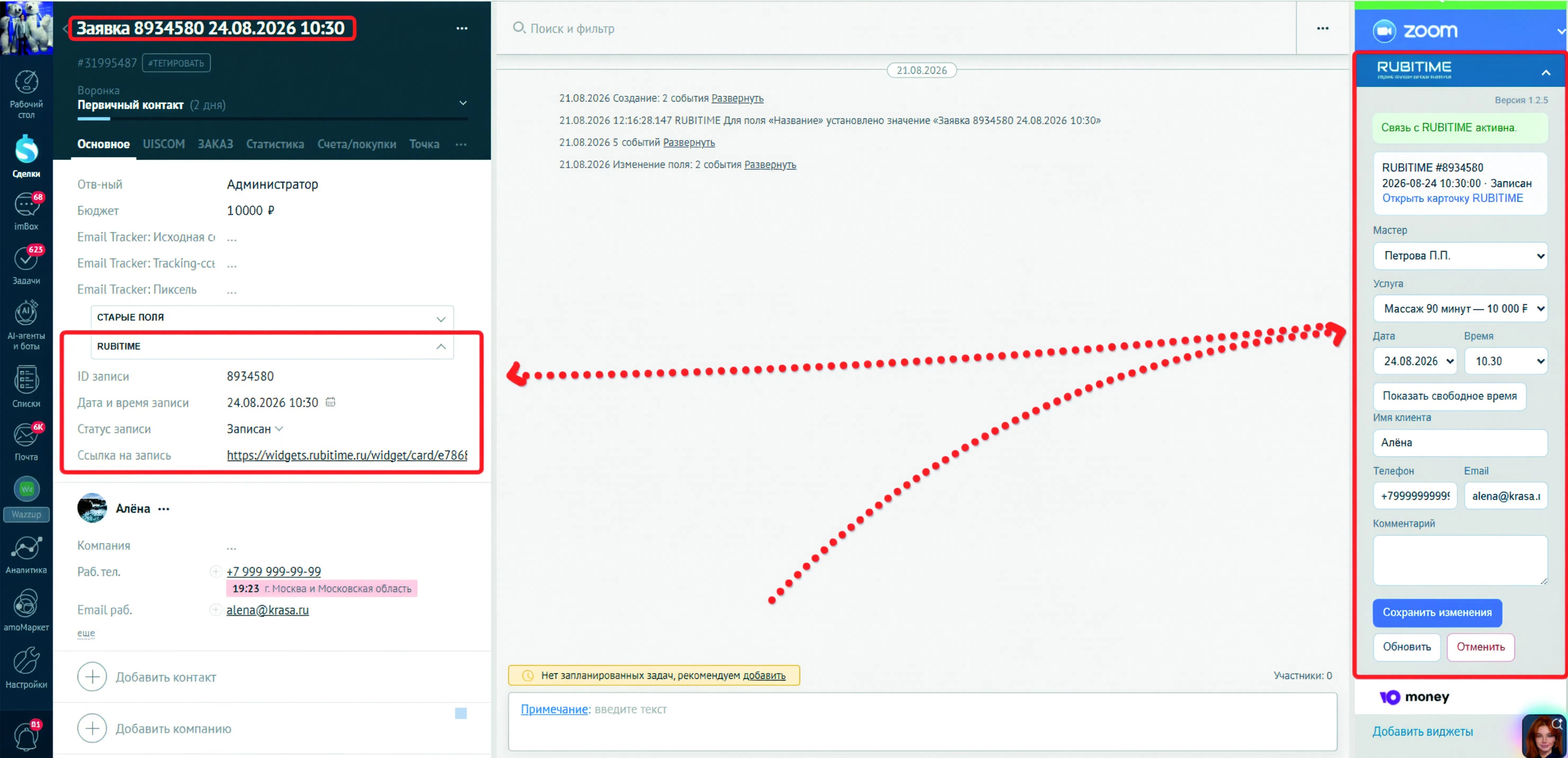Image resolution: width=1568 pixels, height=758 pixels.
Task: Click the phone number +7 999 999-99-99
Action: (274, 571)
